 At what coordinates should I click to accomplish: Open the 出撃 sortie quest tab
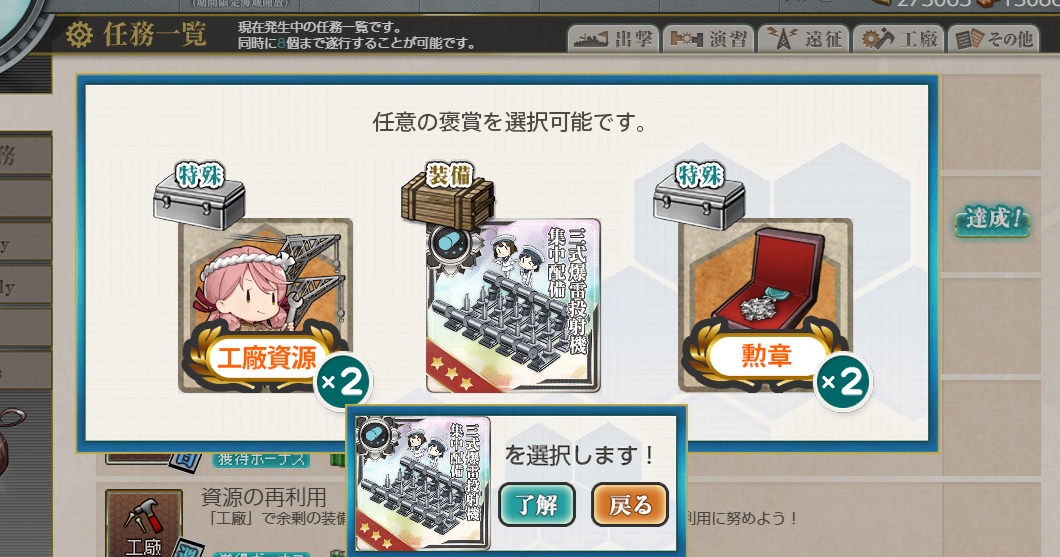[614, 39]
